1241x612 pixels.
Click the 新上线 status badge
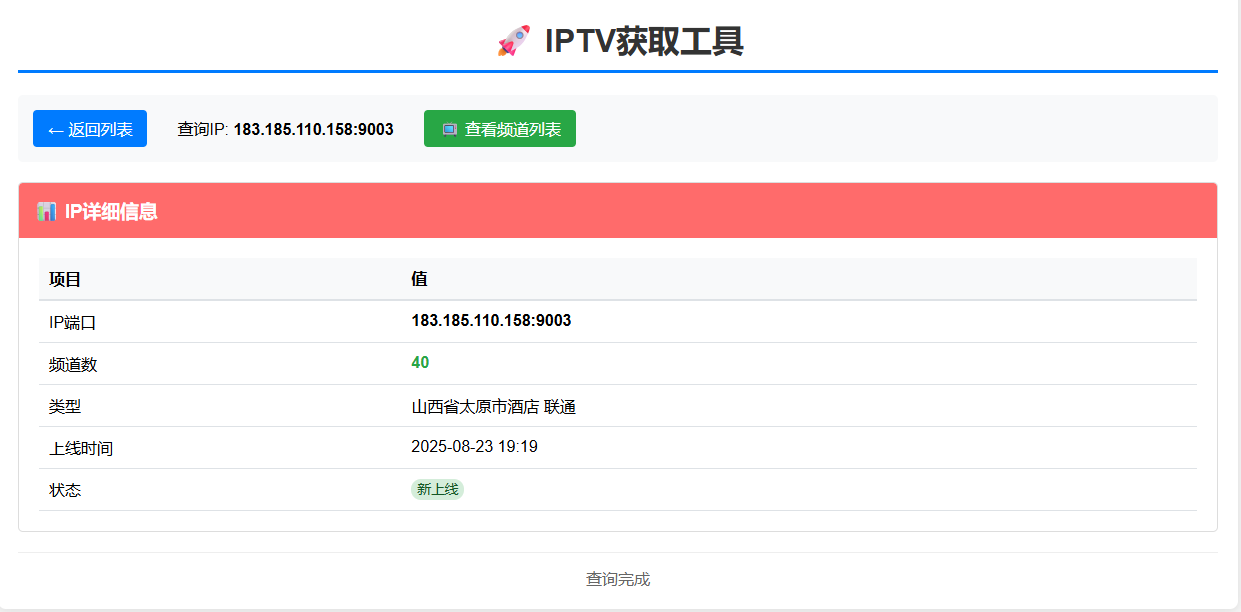pyautogui.click(x=437, y=489)
